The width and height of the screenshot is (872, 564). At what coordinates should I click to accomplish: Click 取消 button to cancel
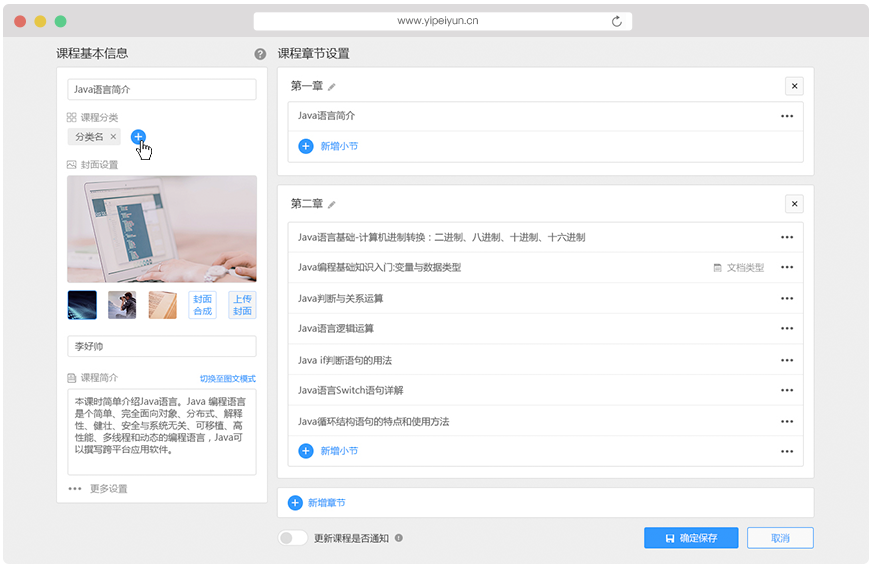click(x=780, y=538)
